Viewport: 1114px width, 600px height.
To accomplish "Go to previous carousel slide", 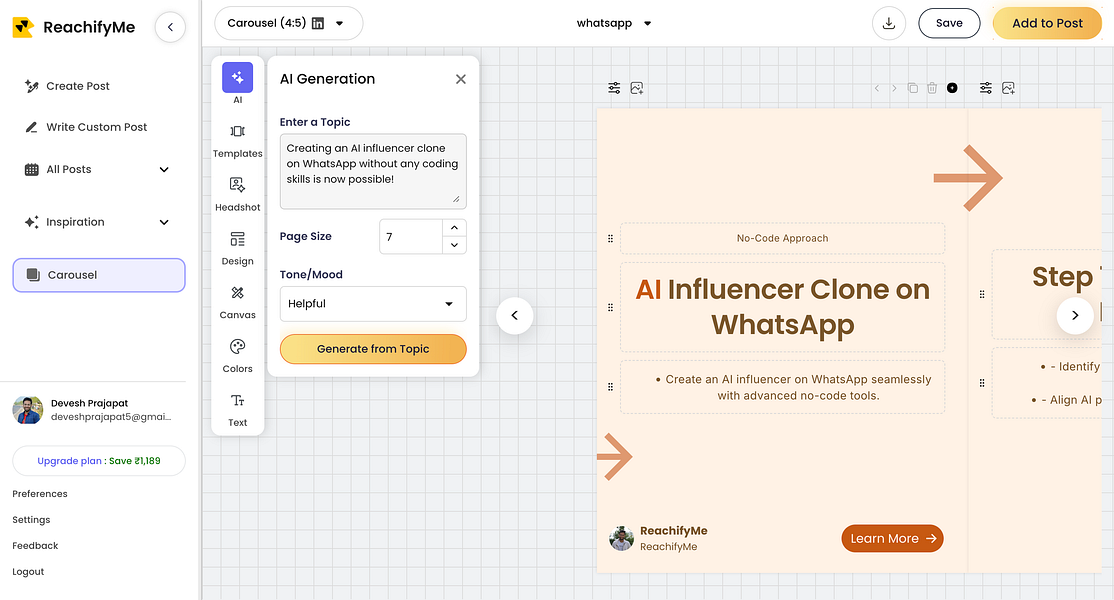I will pyautogui.click(x=514, y=315).
